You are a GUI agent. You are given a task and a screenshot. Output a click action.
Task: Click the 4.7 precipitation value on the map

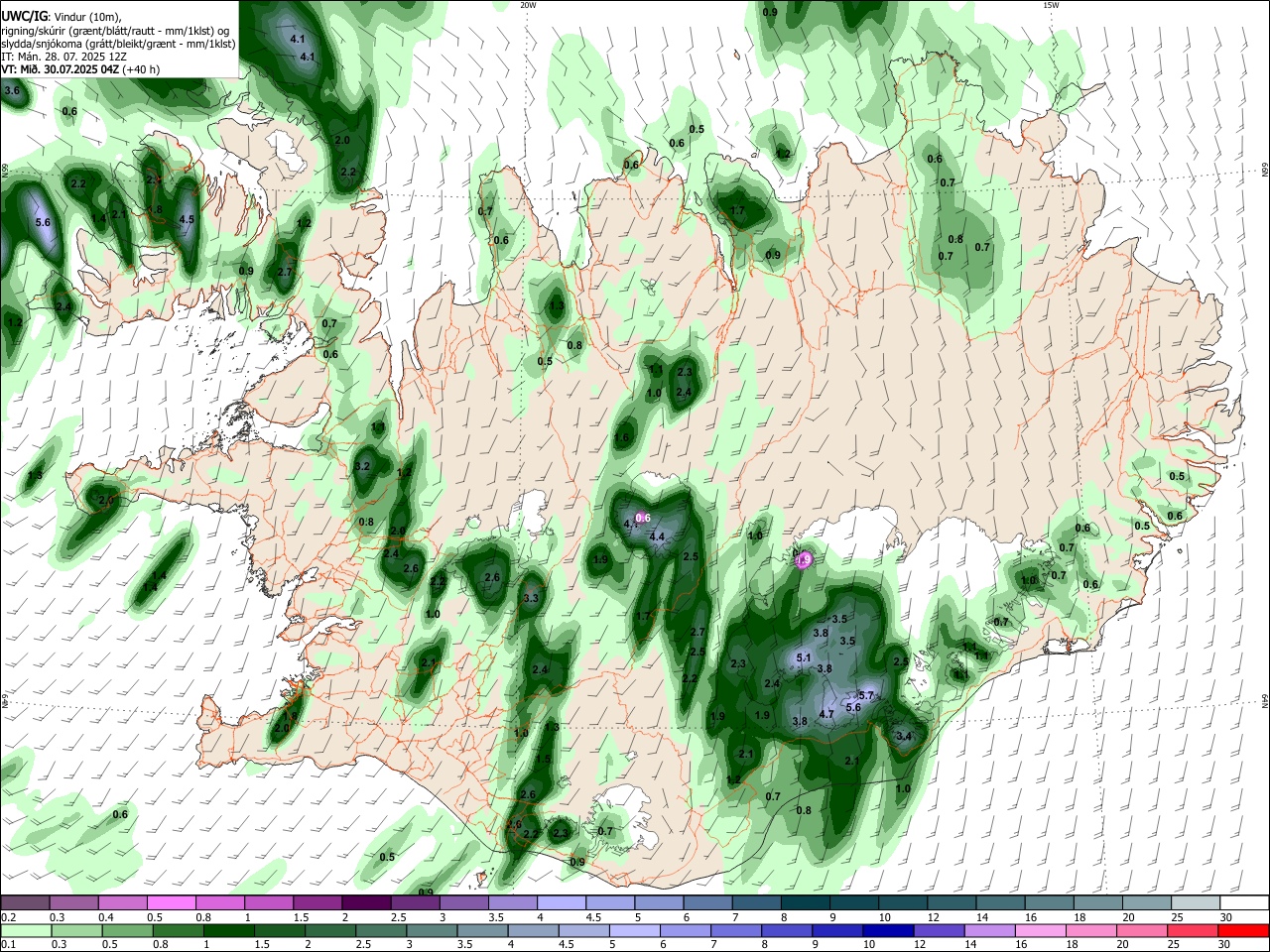coord(825,714)
